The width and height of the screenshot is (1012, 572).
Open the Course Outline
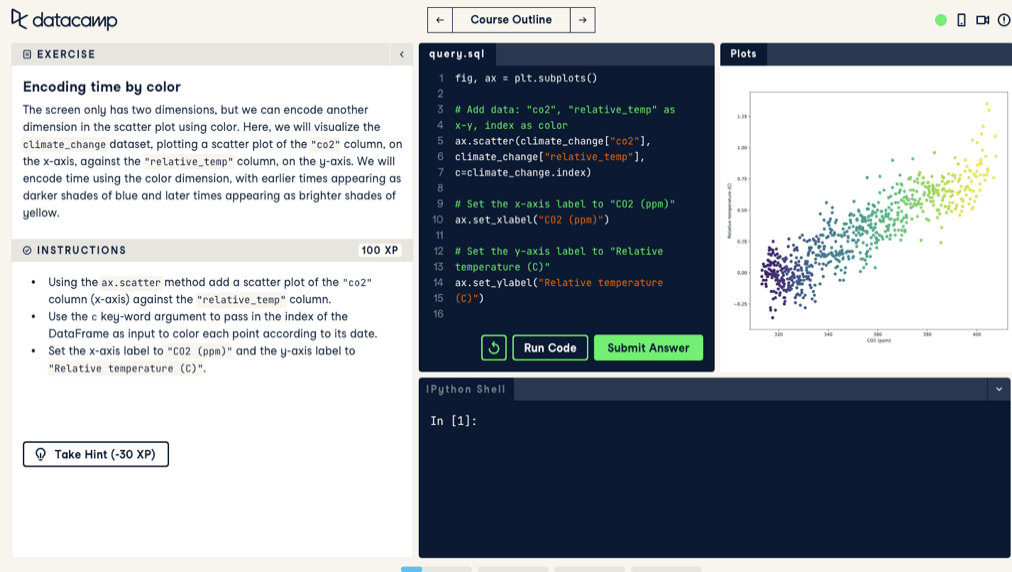[x=511, y=20]
